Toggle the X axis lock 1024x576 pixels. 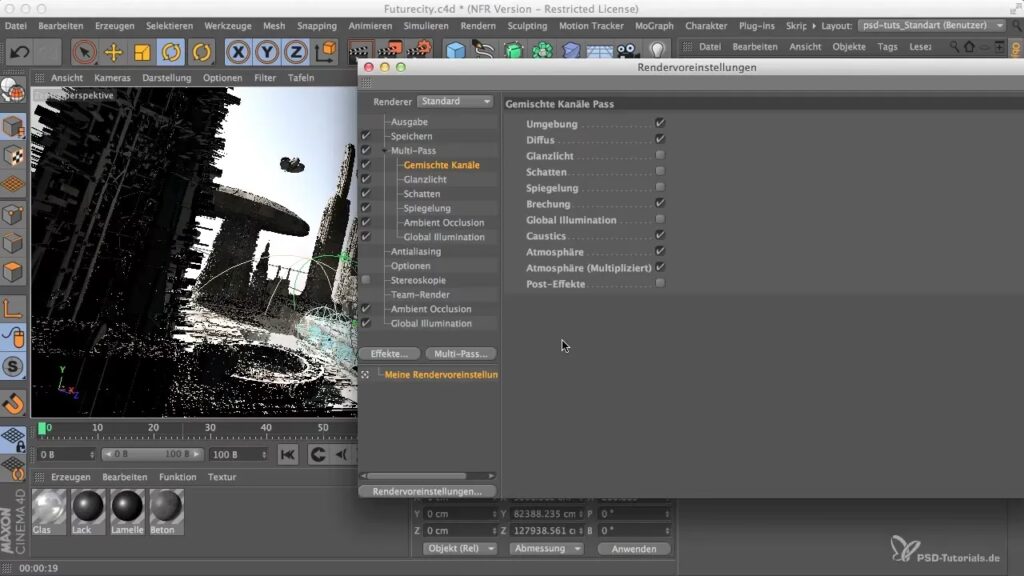238,51
